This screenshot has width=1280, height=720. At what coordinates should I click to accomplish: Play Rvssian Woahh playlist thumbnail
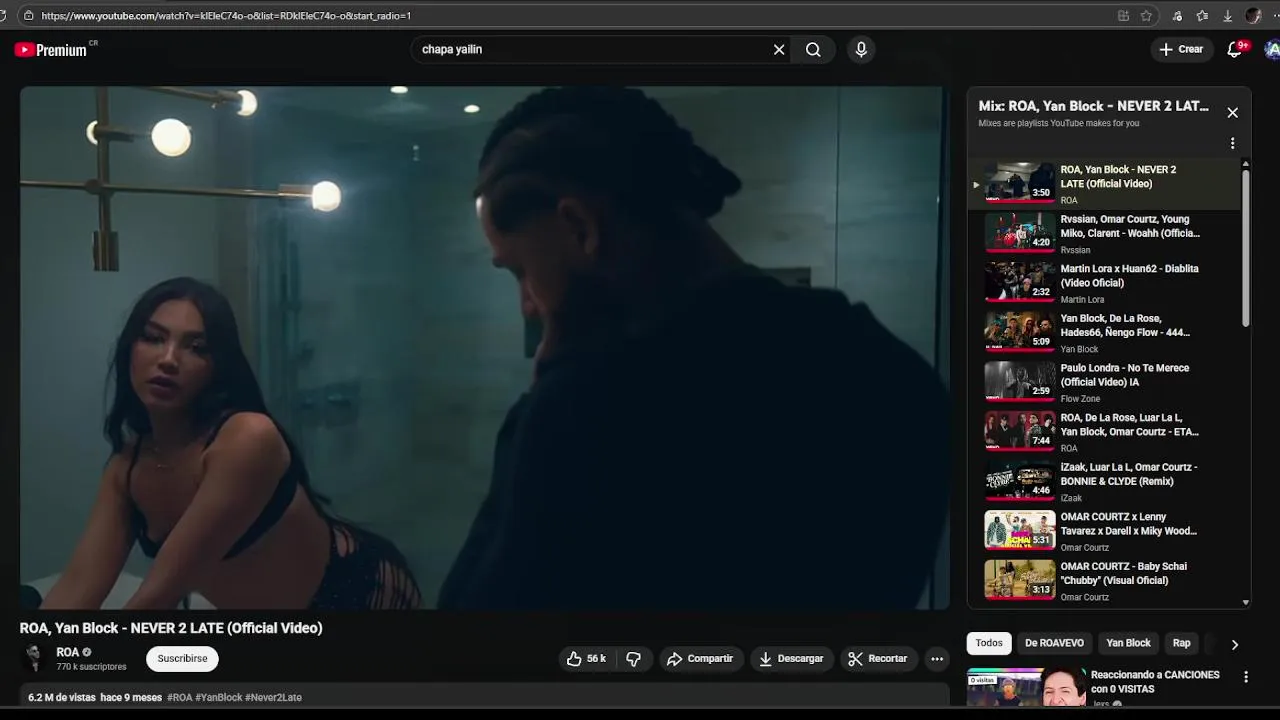click(x=1019, y=232)
